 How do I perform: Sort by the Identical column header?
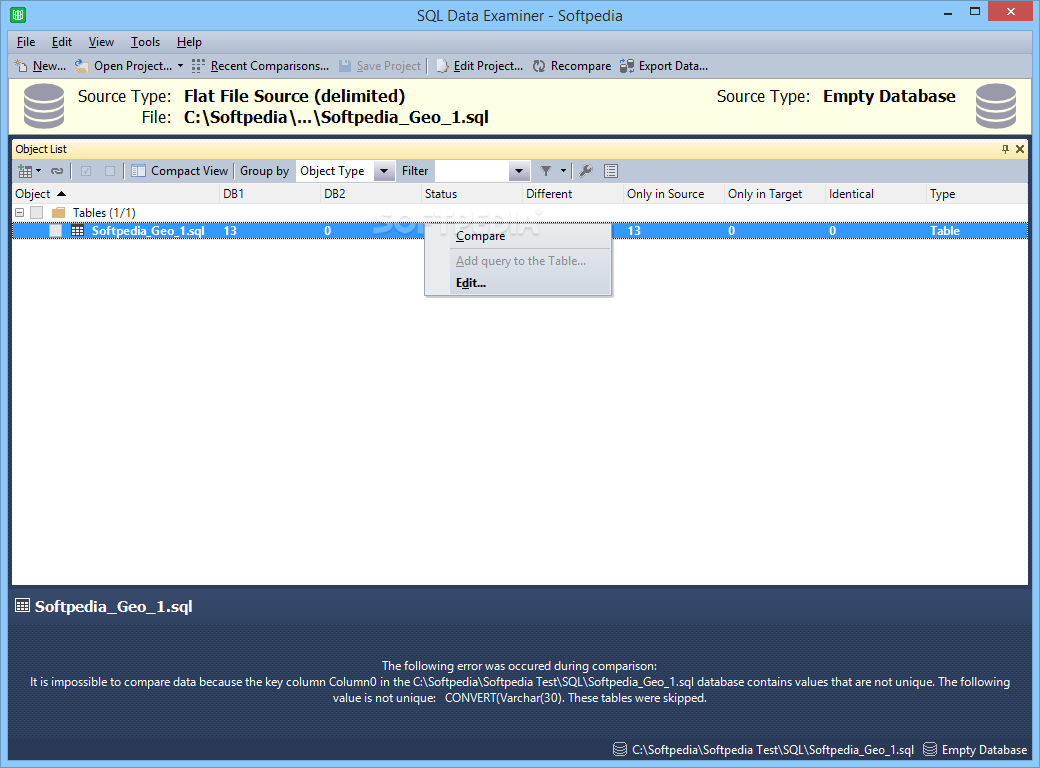(x=876, y=194)
